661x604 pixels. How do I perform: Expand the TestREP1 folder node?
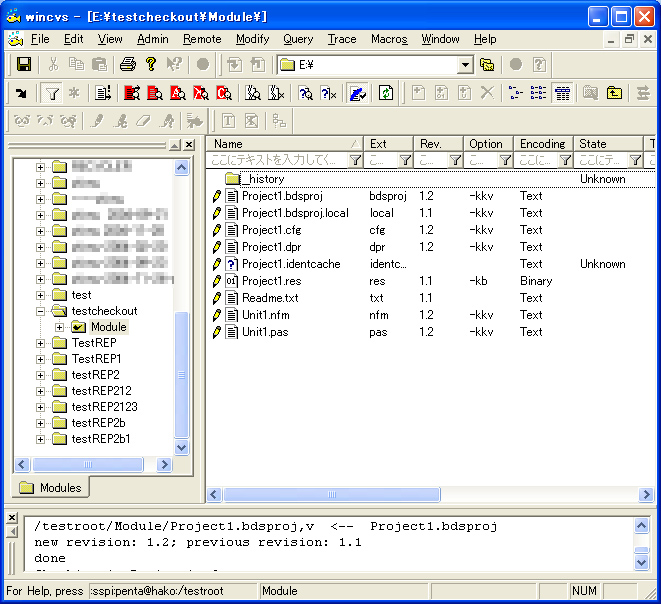click(40, 359)
